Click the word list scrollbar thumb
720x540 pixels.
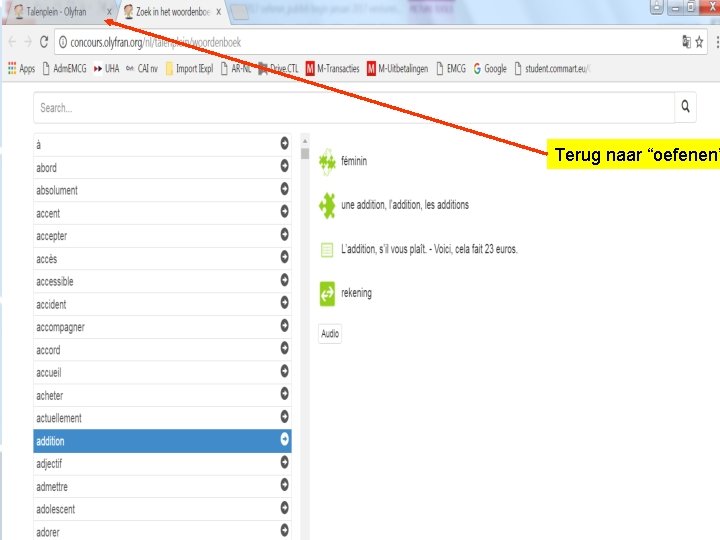[x=305, y=153]
